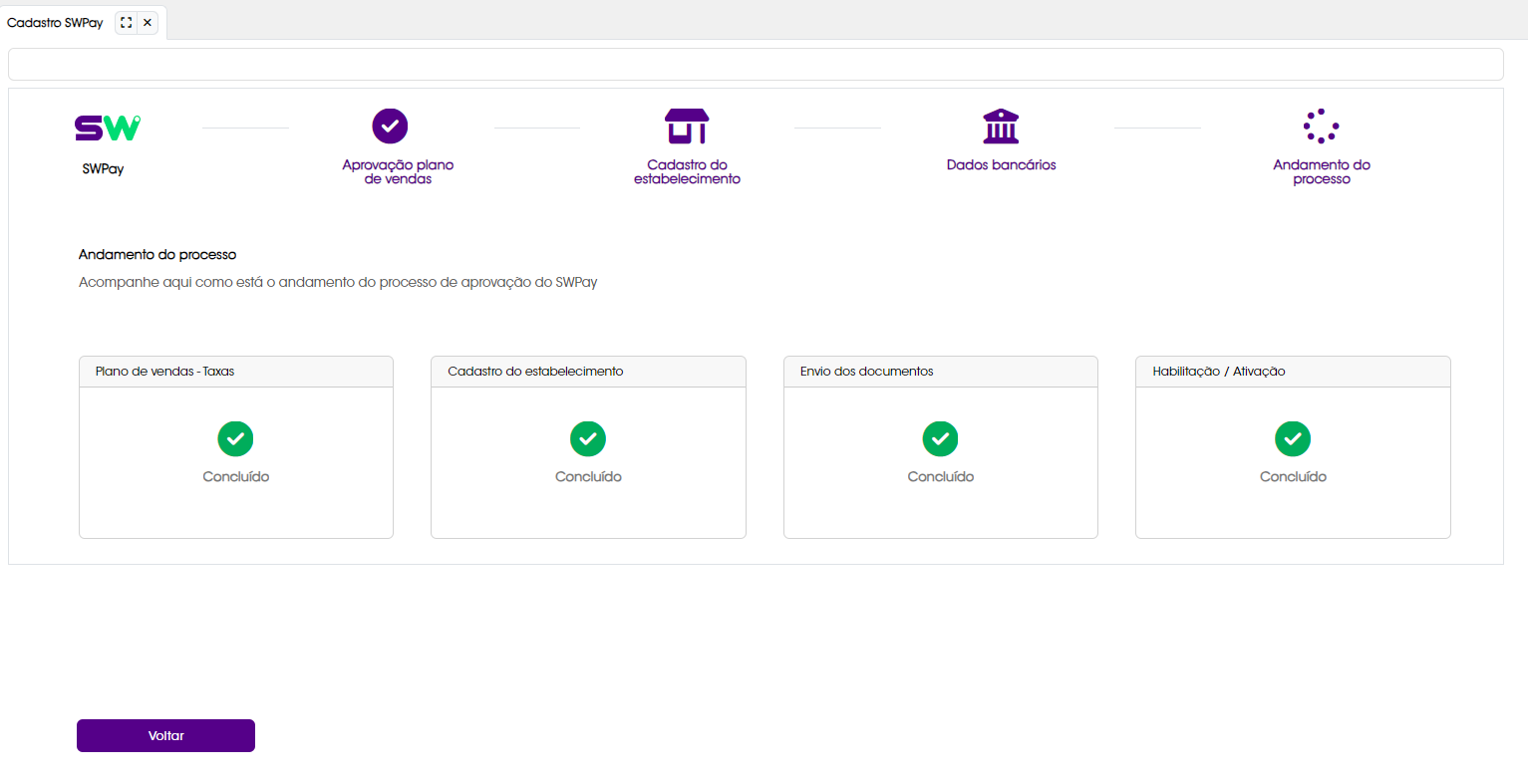Click the SWPay logo icon
Viewport: 1528px width, 784px height.
(x=108, y=128)
